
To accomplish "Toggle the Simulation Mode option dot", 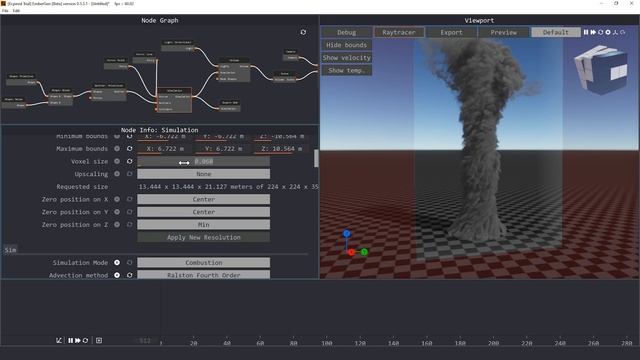I will click(x=117, y=262).
